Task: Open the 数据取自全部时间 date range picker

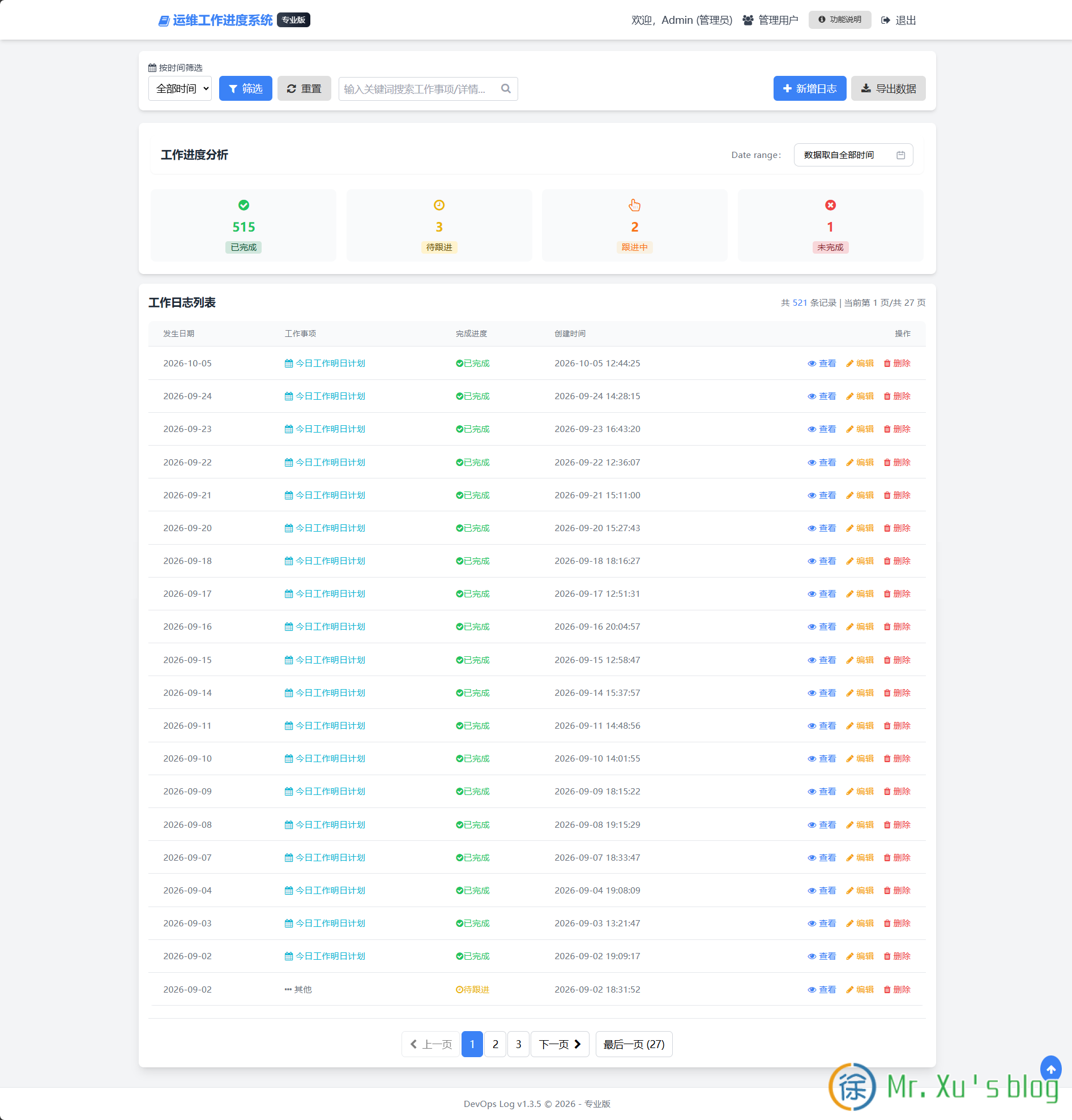Action: tap(853, 155)
